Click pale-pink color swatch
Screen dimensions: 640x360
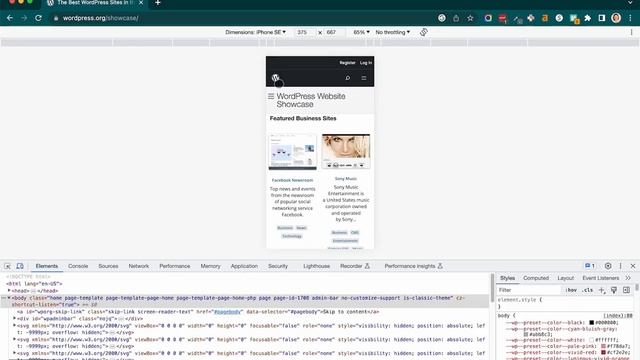click(x=603, y=346)
